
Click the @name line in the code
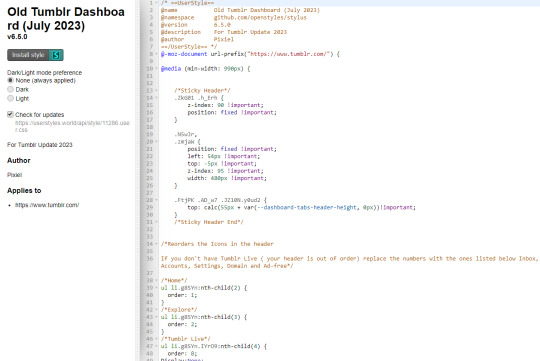coord(240,10)
